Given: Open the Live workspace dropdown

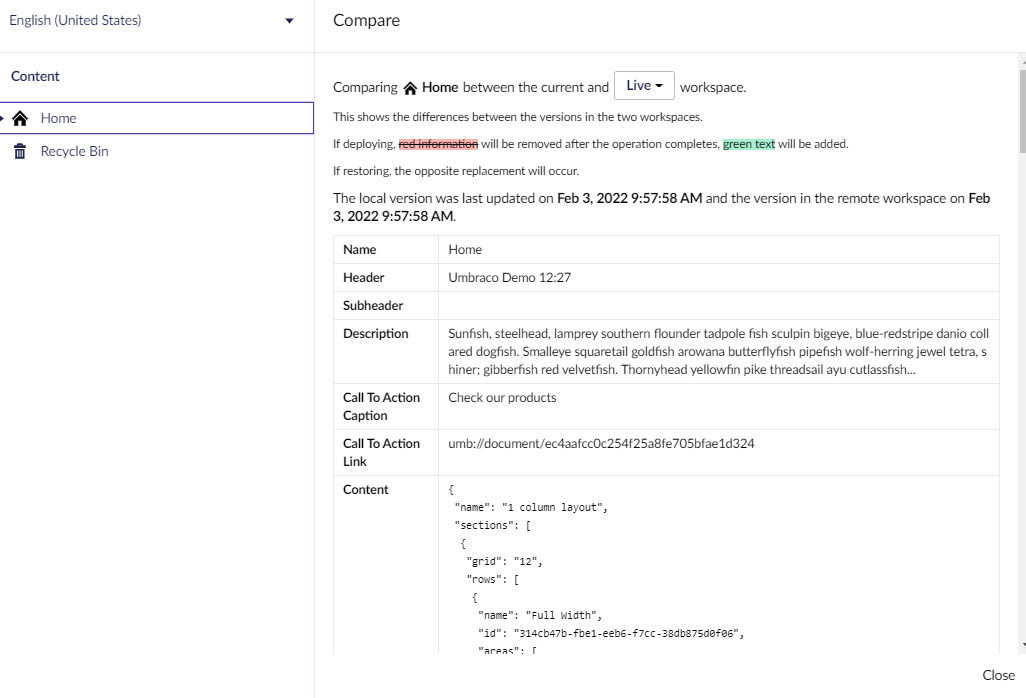Looking at the screenshot, I should (x=644, y=86).
